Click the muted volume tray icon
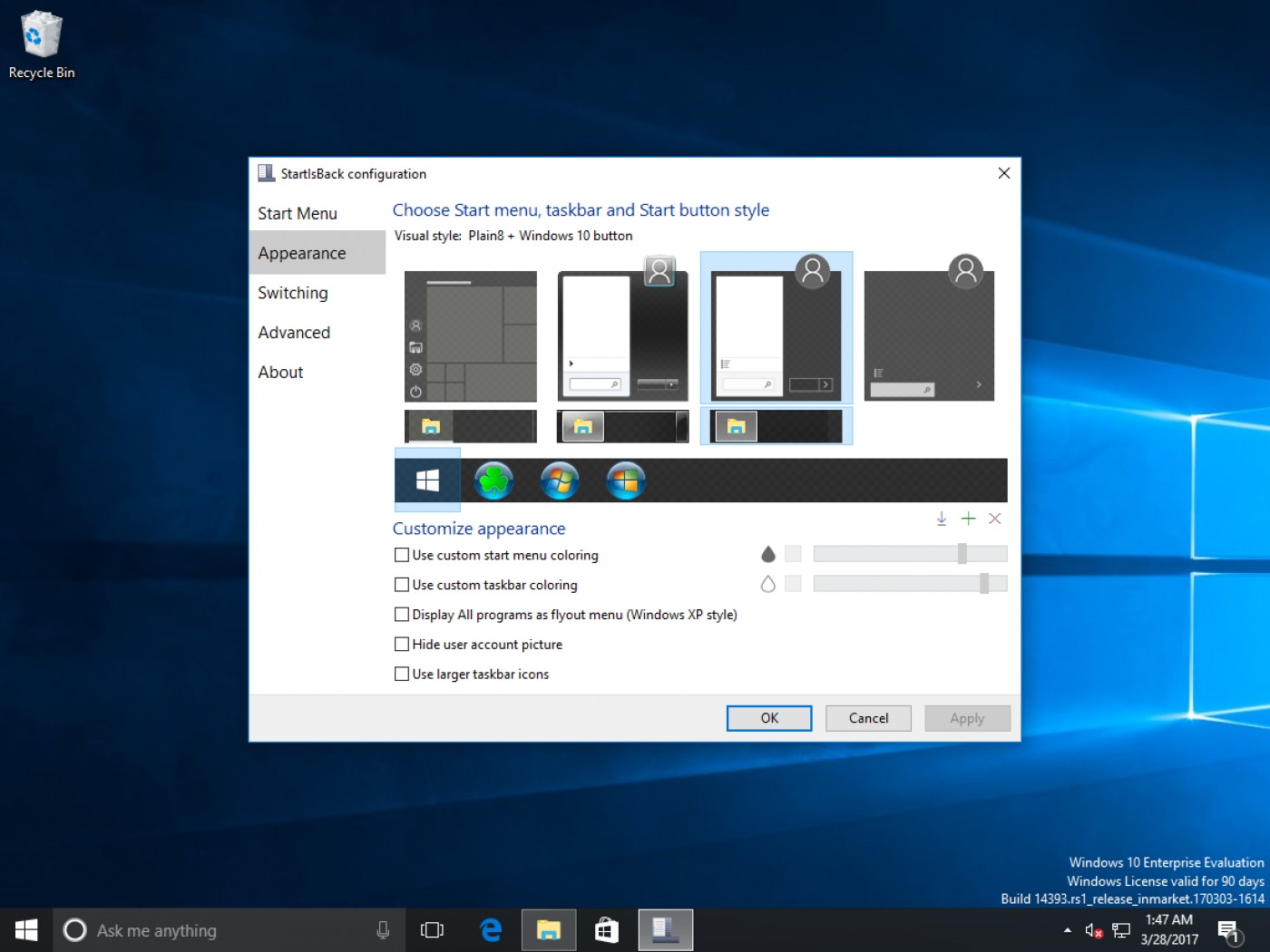1270x952 pixels. pyautogui.click(x=1094, y=930)
